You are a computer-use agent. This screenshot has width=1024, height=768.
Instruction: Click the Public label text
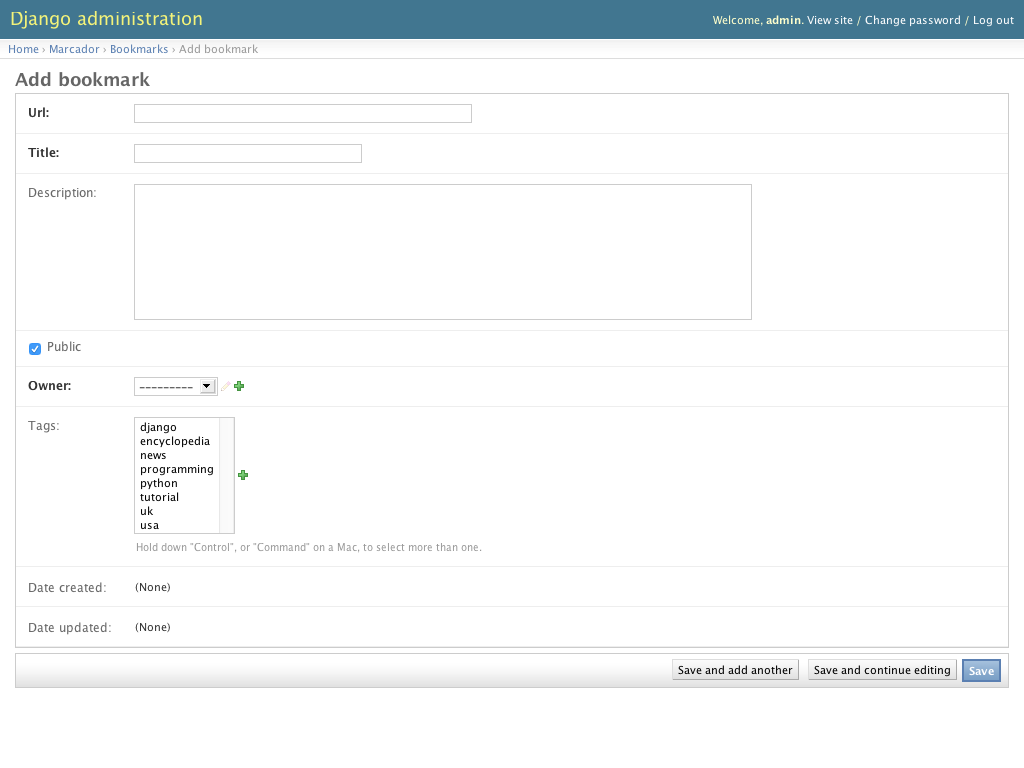coord(64,347)
